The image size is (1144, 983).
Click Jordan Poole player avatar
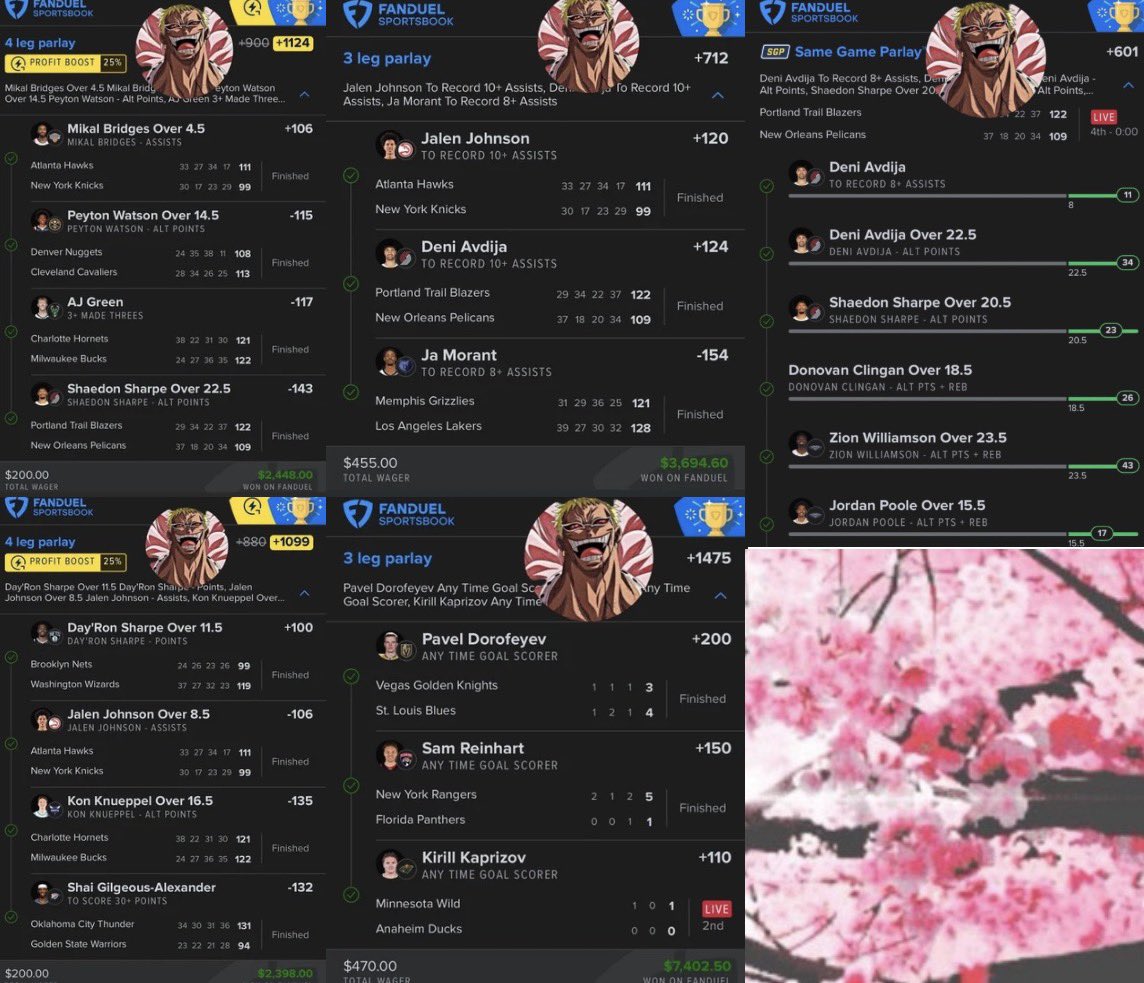coord(805,512)
